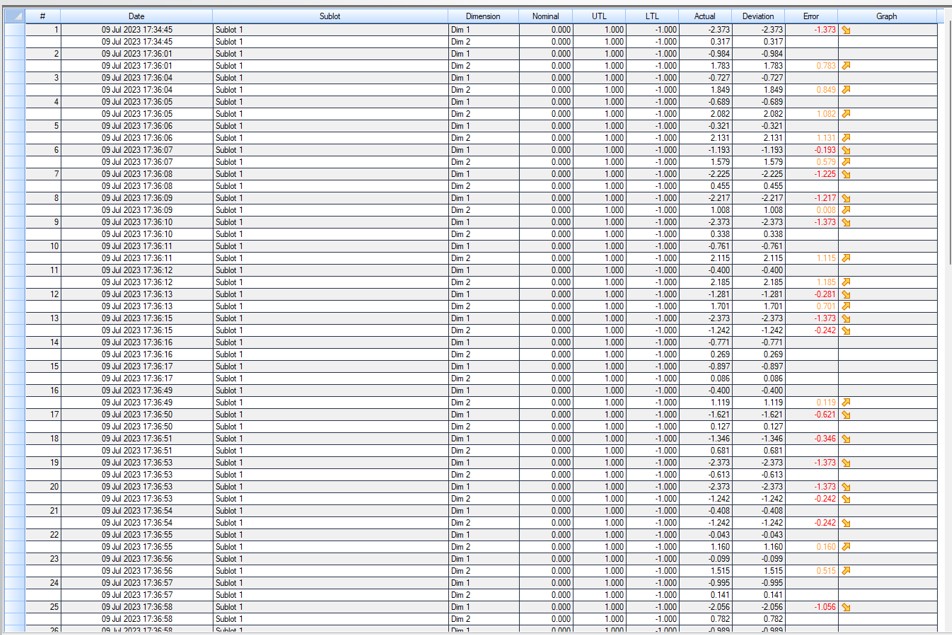Viewport: 952px width, 635px height.
Task: Sort by the Actual column header
Action: click(x=705, y=16)
